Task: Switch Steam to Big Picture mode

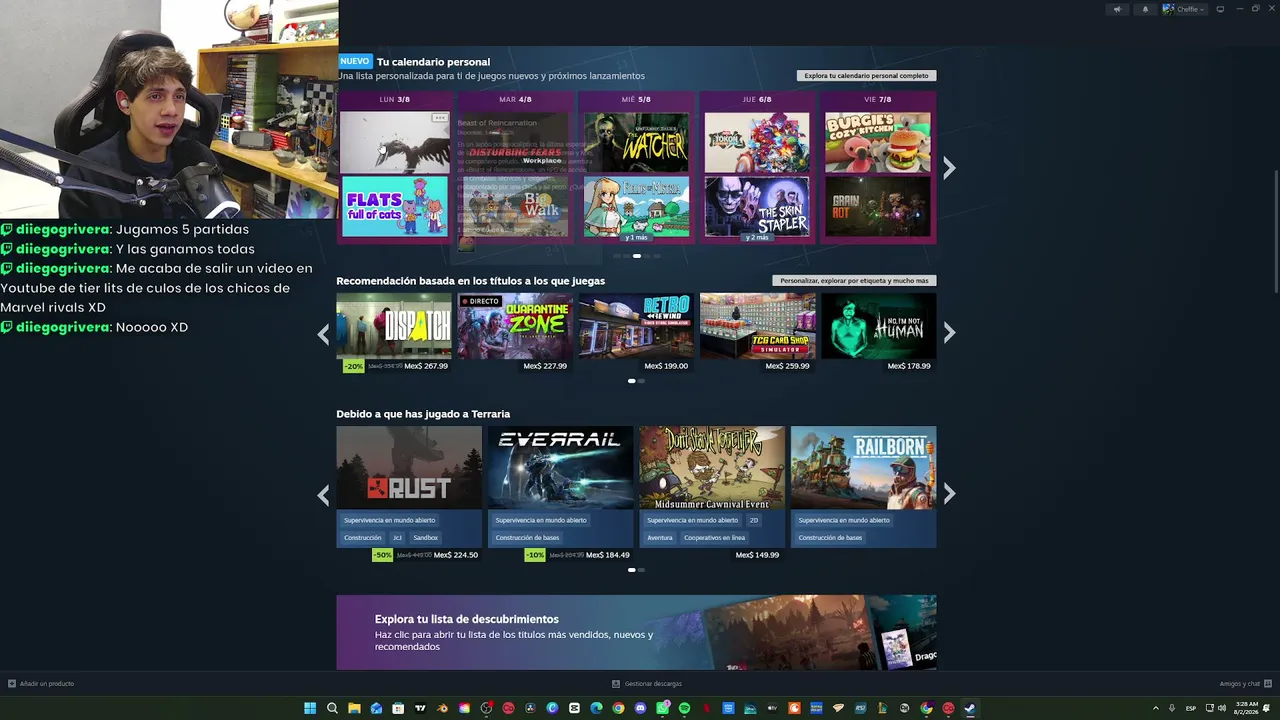Action: (1220, 9)
